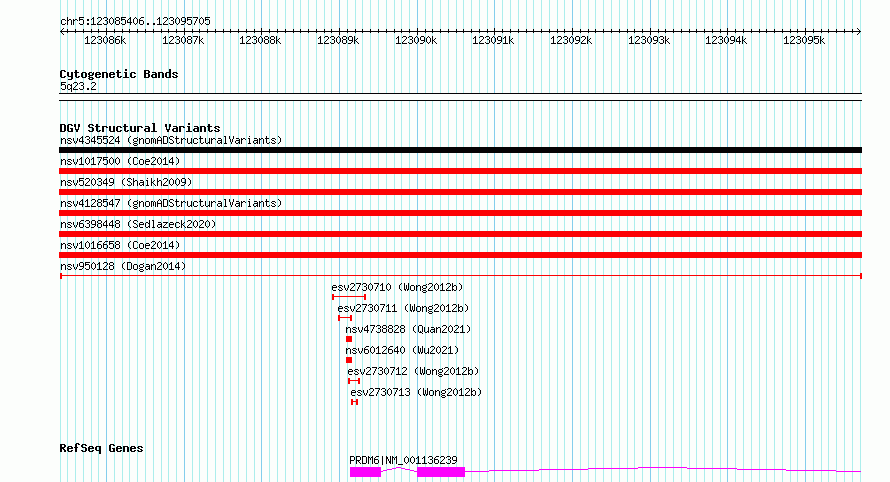The width and height of the screenshot is (890, 482).
Task: Click the 123088k ruler tick label
Action: pyautogui.click(x=260, y=40)
